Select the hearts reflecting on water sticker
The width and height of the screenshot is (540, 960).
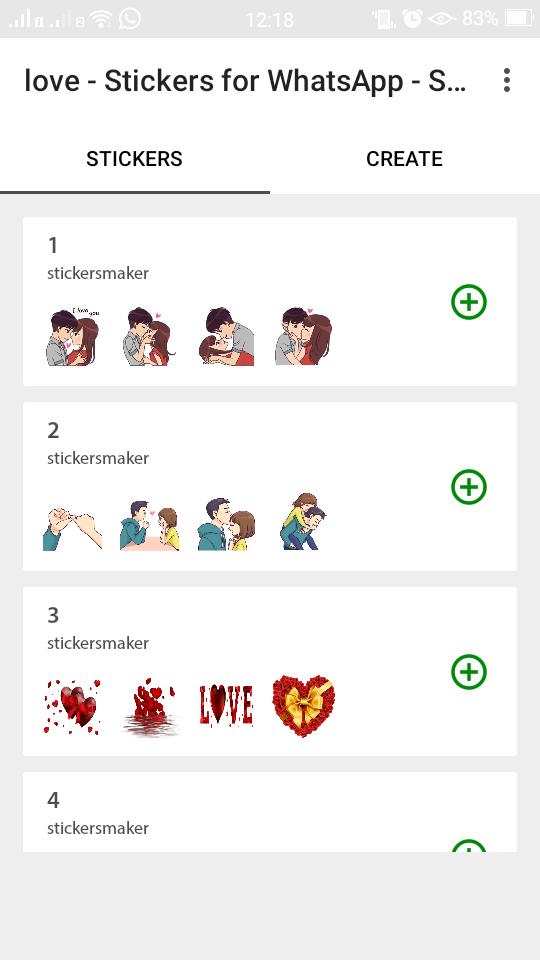(x=150, y=706)
